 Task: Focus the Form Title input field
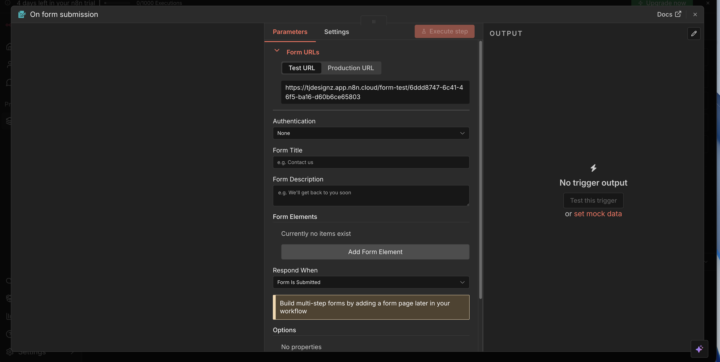click(371, 162)
